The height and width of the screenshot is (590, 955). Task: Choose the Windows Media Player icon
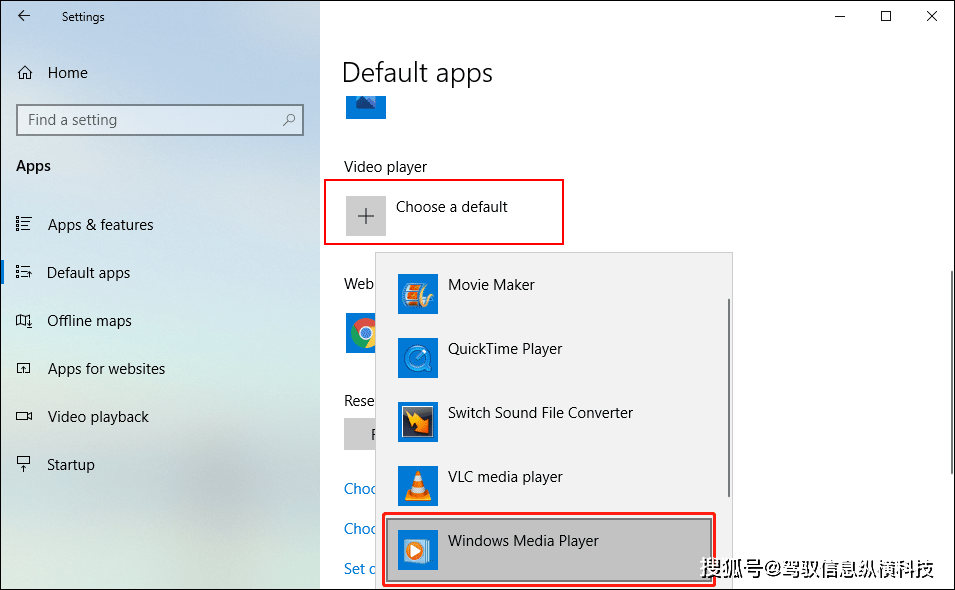418,550
